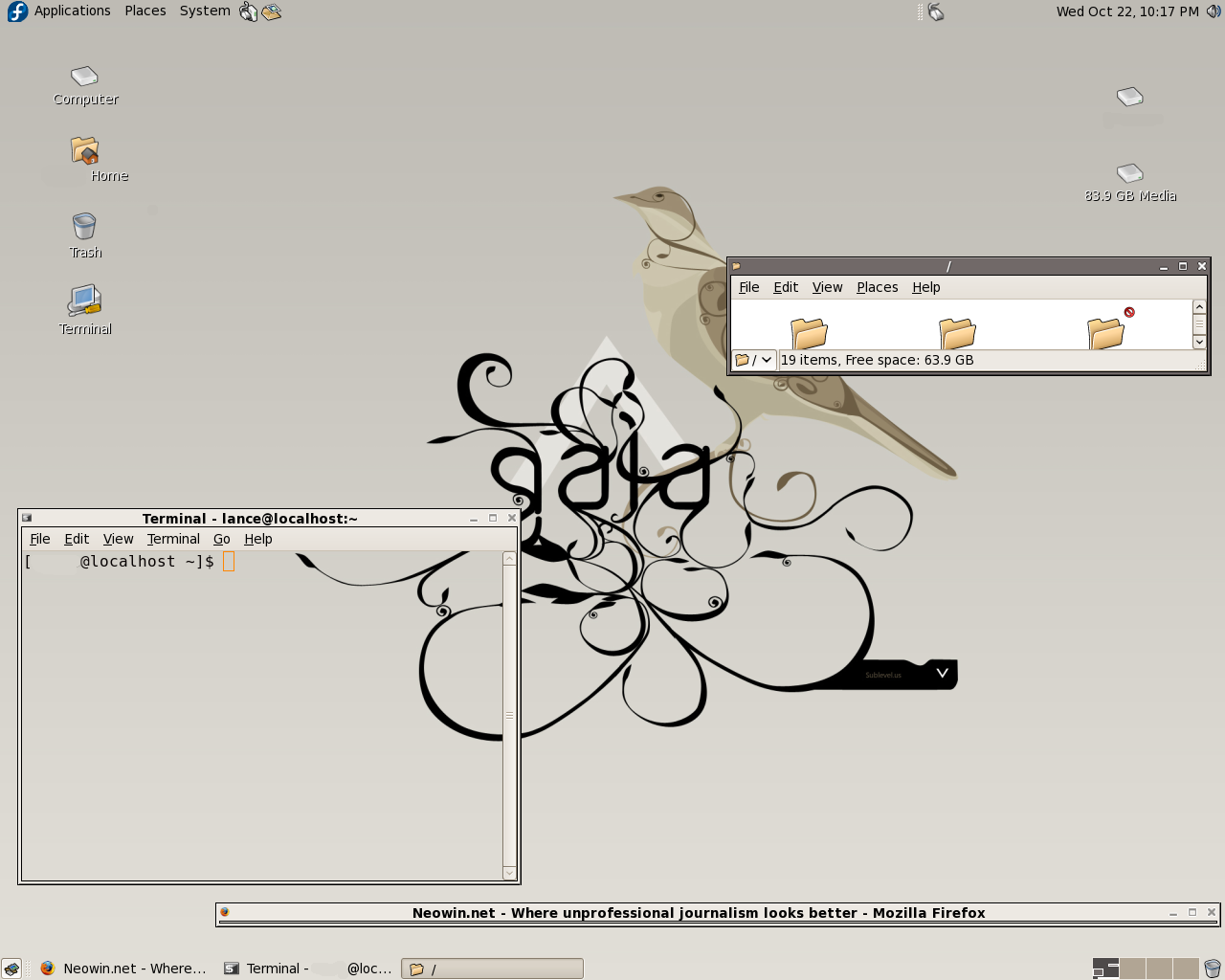The height and width of the screenshot is (980, 1225).
Task: Switch to Neowin.net Firefox taskbar button
Action: [x=122, y=969]
